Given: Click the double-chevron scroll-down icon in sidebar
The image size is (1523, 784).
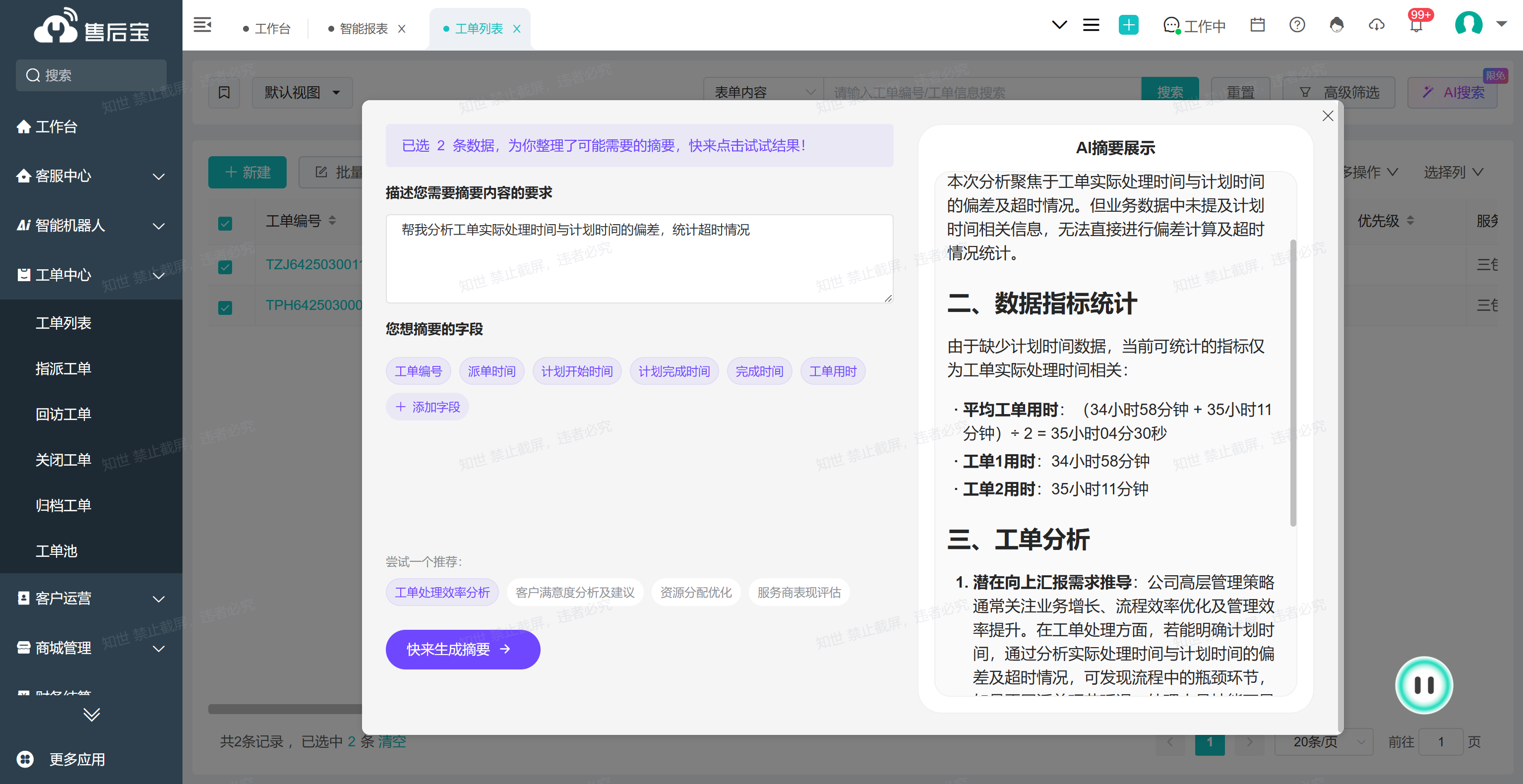Looking at the screenshot, I should [x=91, y=715].
